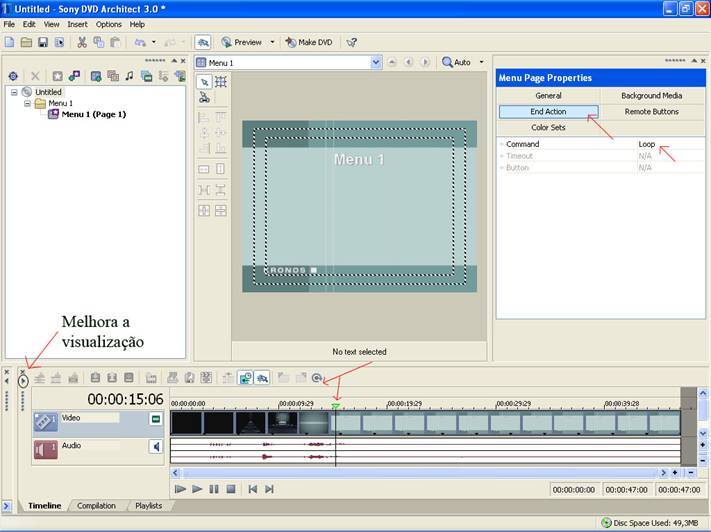Click the 00:00:15:06 timecode display
711x532 pixels.
[125, 399]
